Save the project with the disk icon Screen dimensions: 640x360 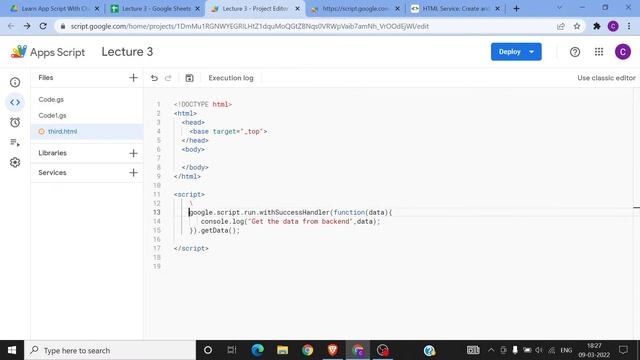189,78
